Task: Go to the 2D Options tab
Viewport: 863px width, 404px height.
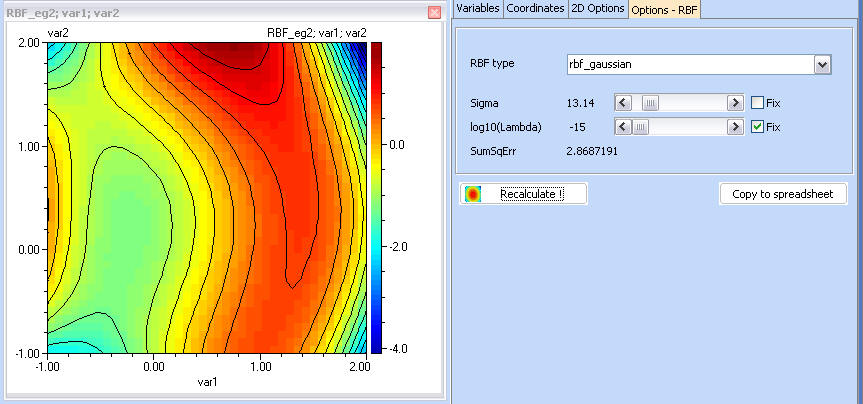Action: [x=597, y=8]
